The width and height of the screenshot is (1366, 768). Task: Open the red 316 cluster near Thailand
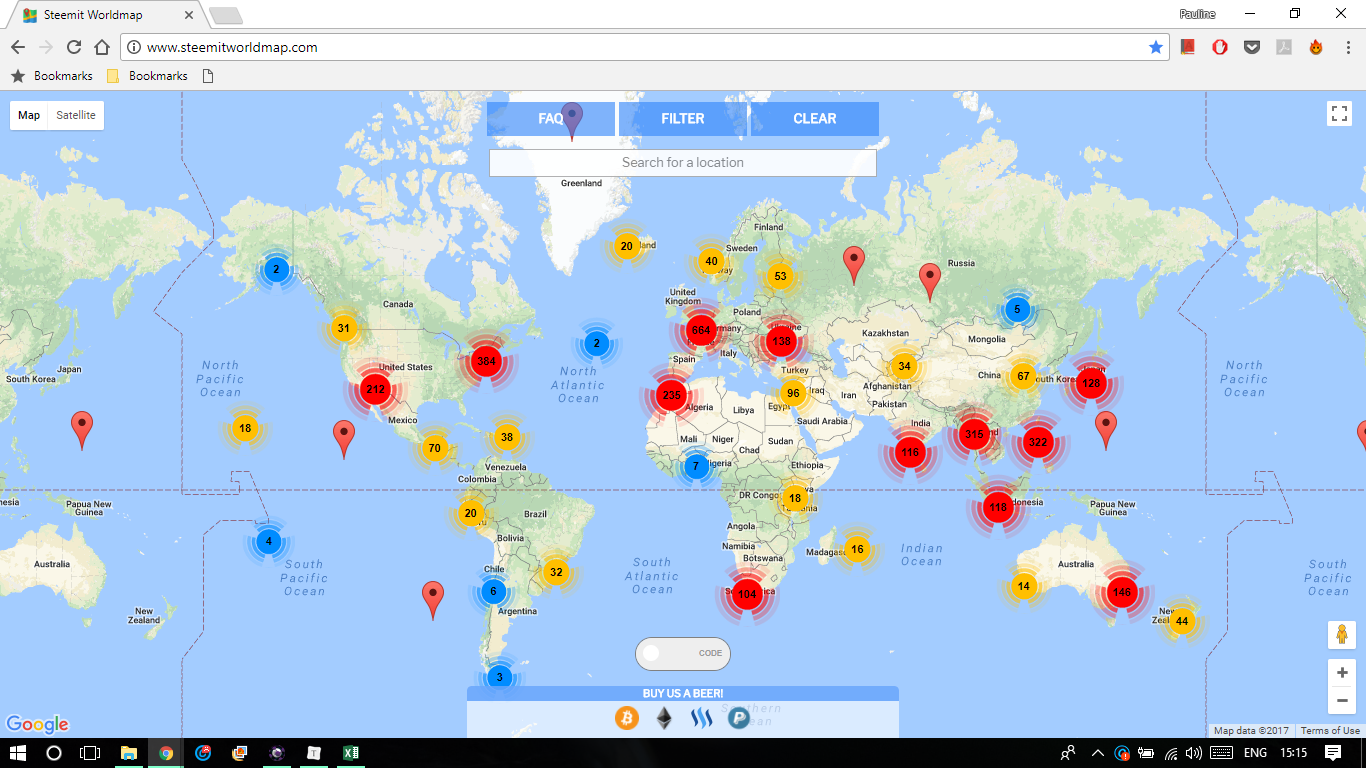(973, 434)
